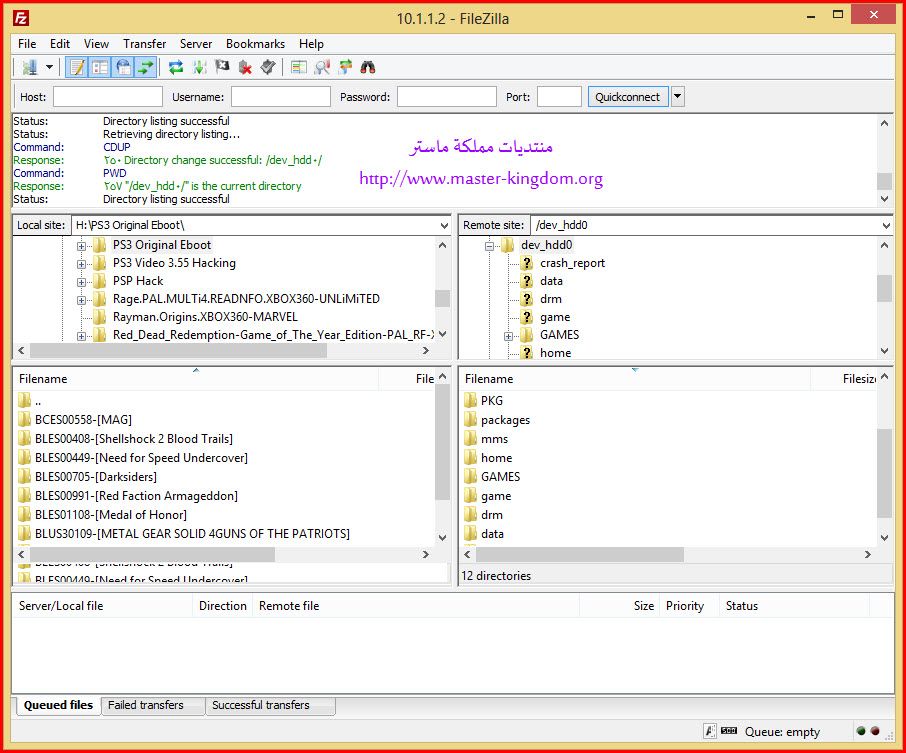This screenshot has width=906, height=753.
Task: Reconnect to the last used server
Action: (x=268, y=68)
